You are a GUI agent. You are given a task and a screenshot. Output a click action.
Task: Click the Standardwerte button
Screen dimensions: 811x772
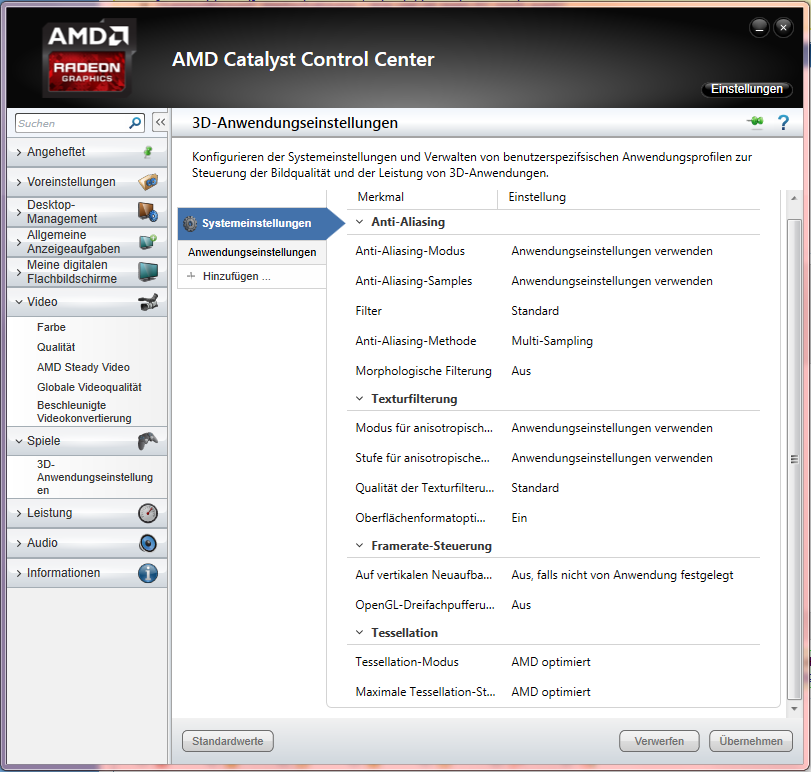(228, 741)
